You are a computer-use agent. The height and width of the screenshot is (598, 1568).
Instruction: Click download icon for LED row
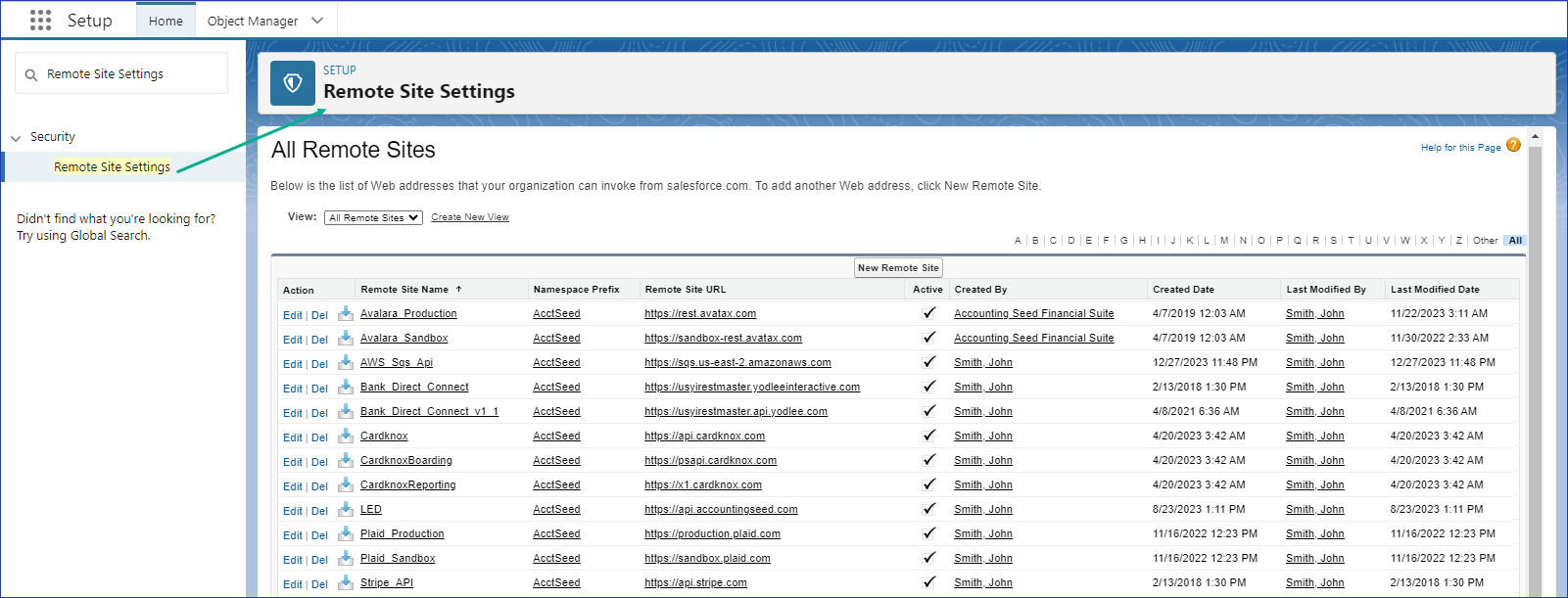click(346, 510)
